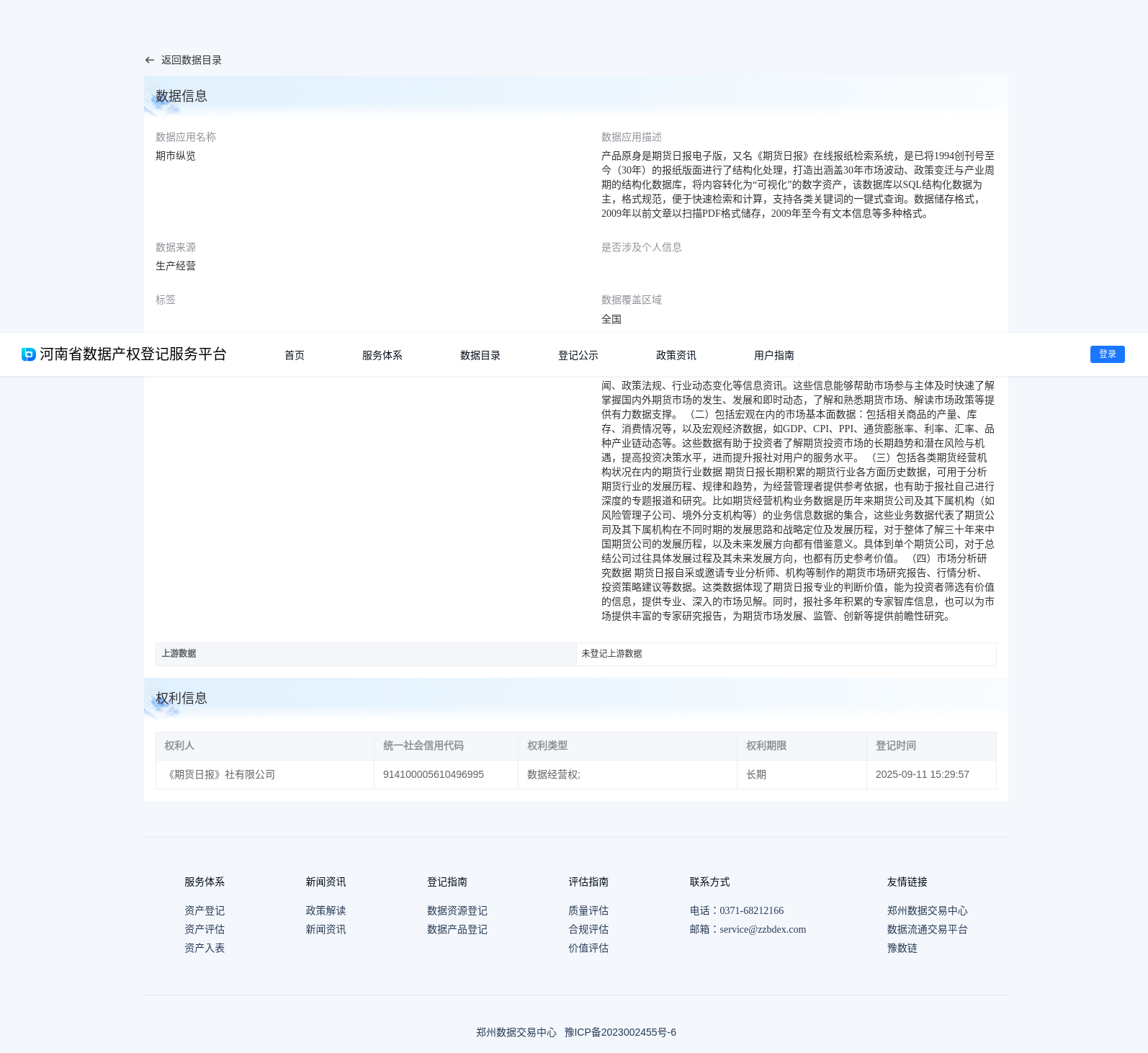Click the platform logo icon in header
Screen dimensions: 1148x1053
point(29,354)
